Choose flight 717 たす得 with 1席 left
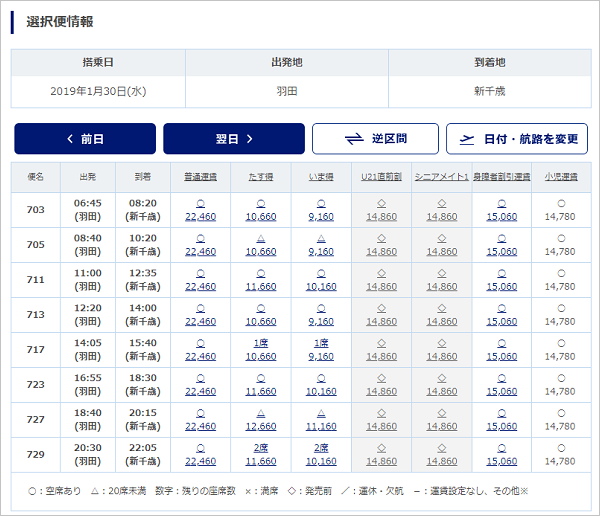600x516 pixels. click(x=261, y=349)
